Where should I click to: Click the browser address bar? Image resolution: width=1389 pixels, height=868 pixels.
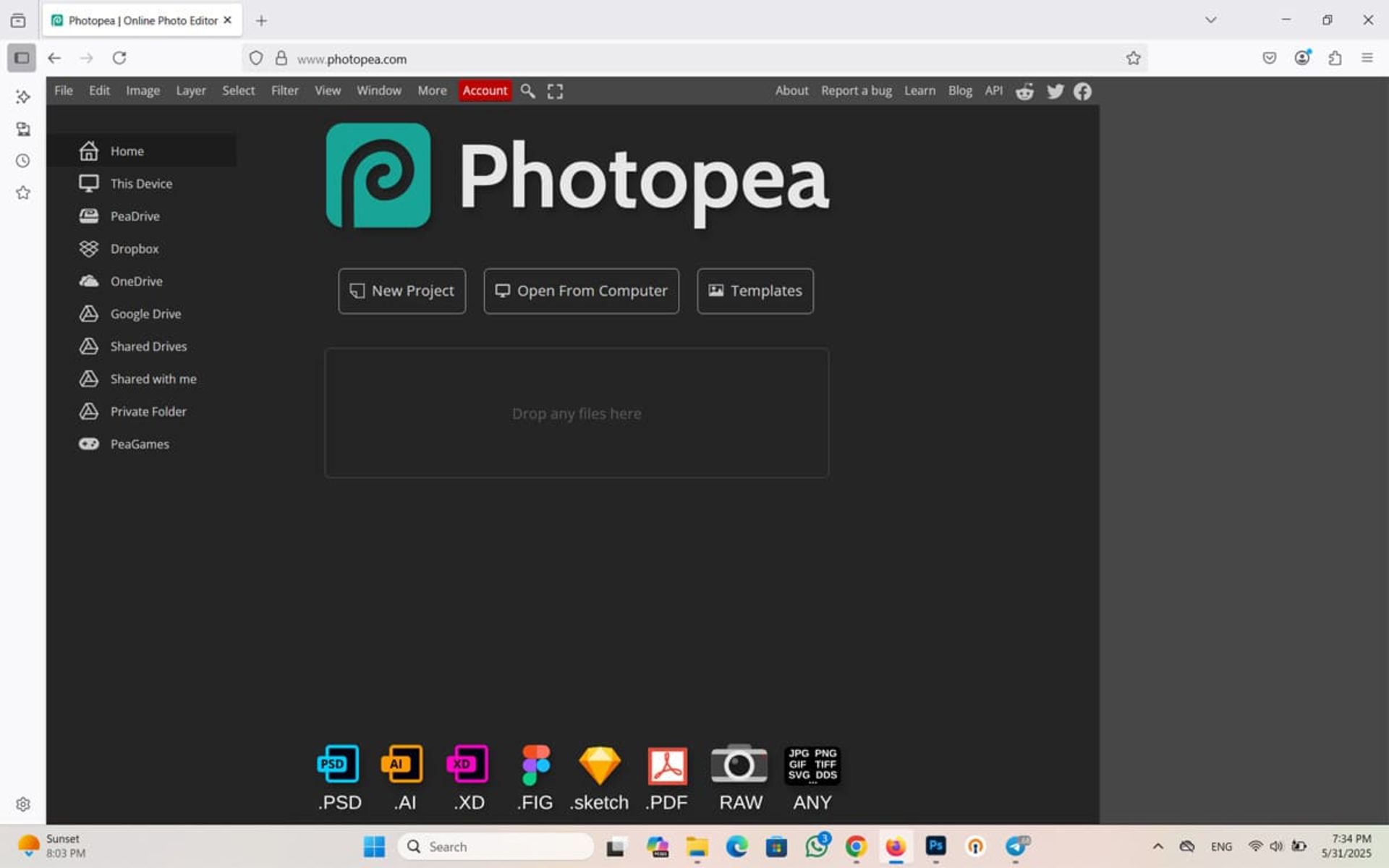694,59
